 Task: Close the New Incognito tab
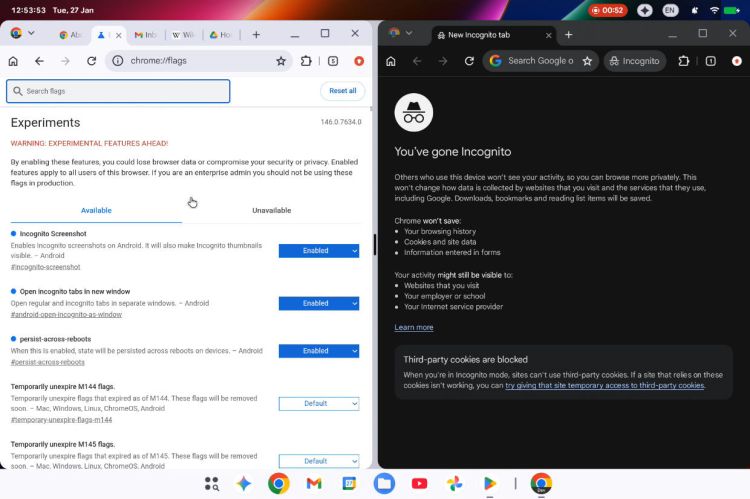point(549,35)
